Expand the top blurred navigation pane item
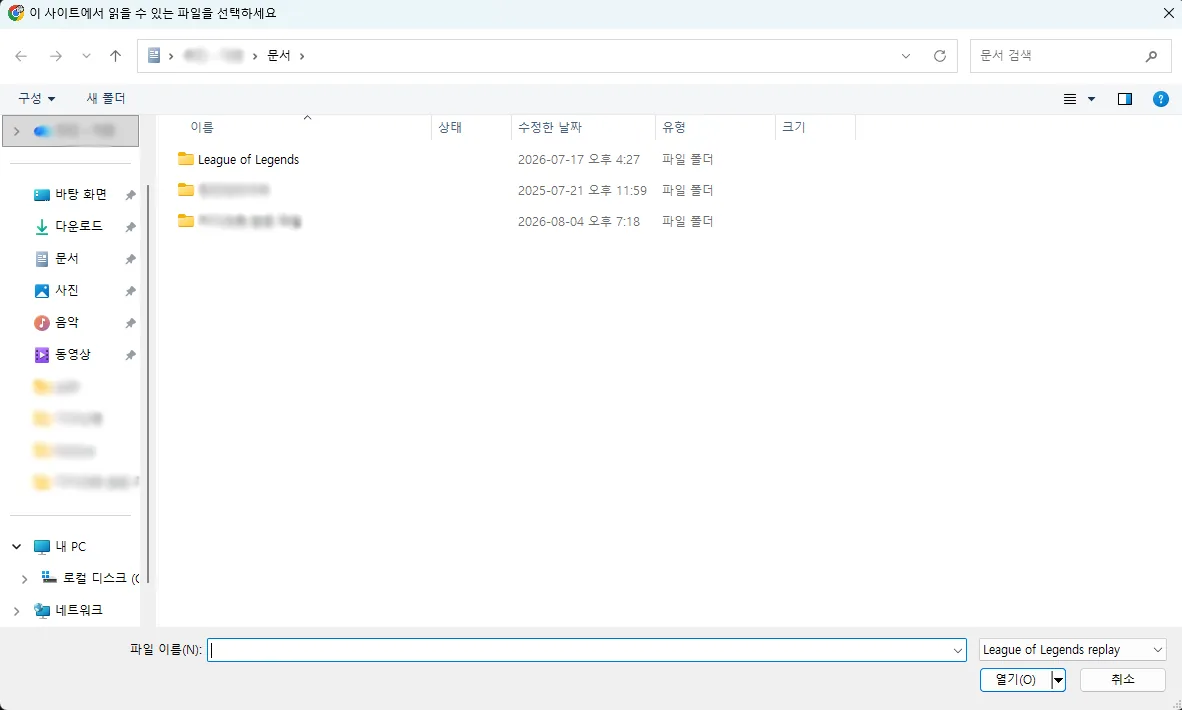 17,131
